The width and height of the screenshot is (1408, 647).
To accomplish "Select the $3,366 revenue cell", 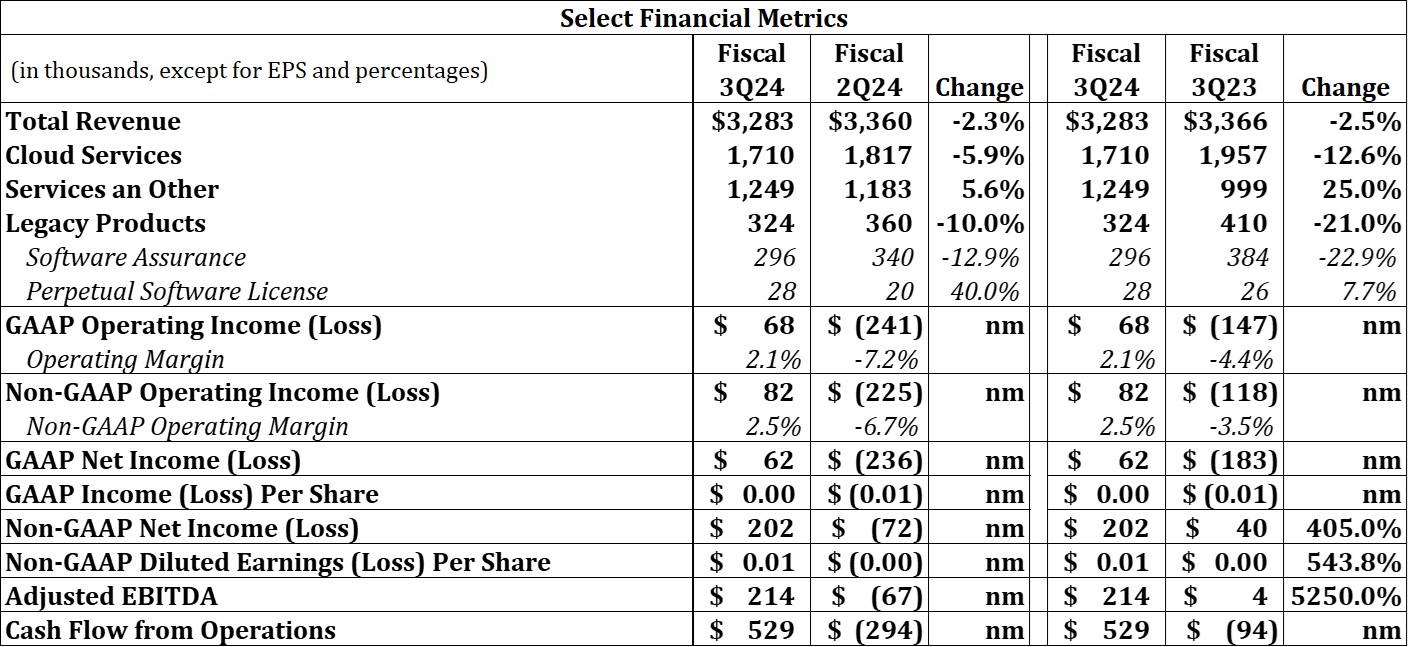I will pyautogui.click(x=1226, y=122).
